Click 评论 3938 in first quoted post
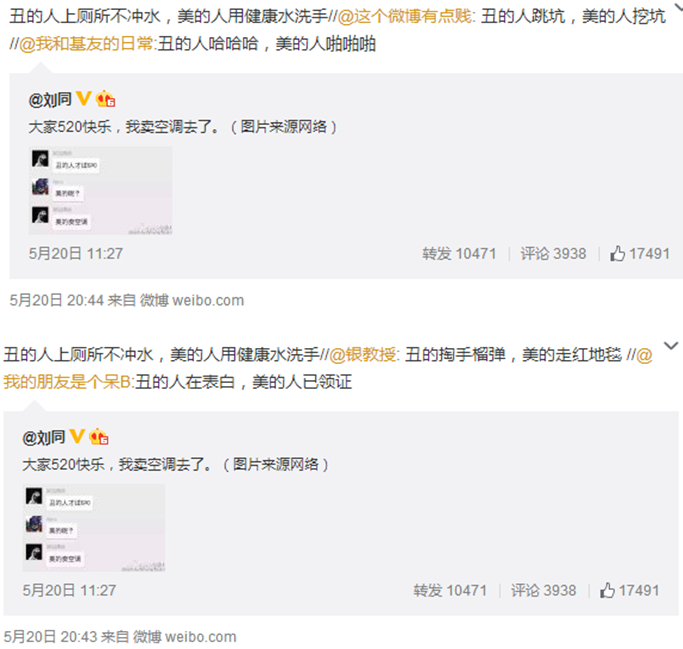Screen dimensions: 683x649 tap(553, 254)
